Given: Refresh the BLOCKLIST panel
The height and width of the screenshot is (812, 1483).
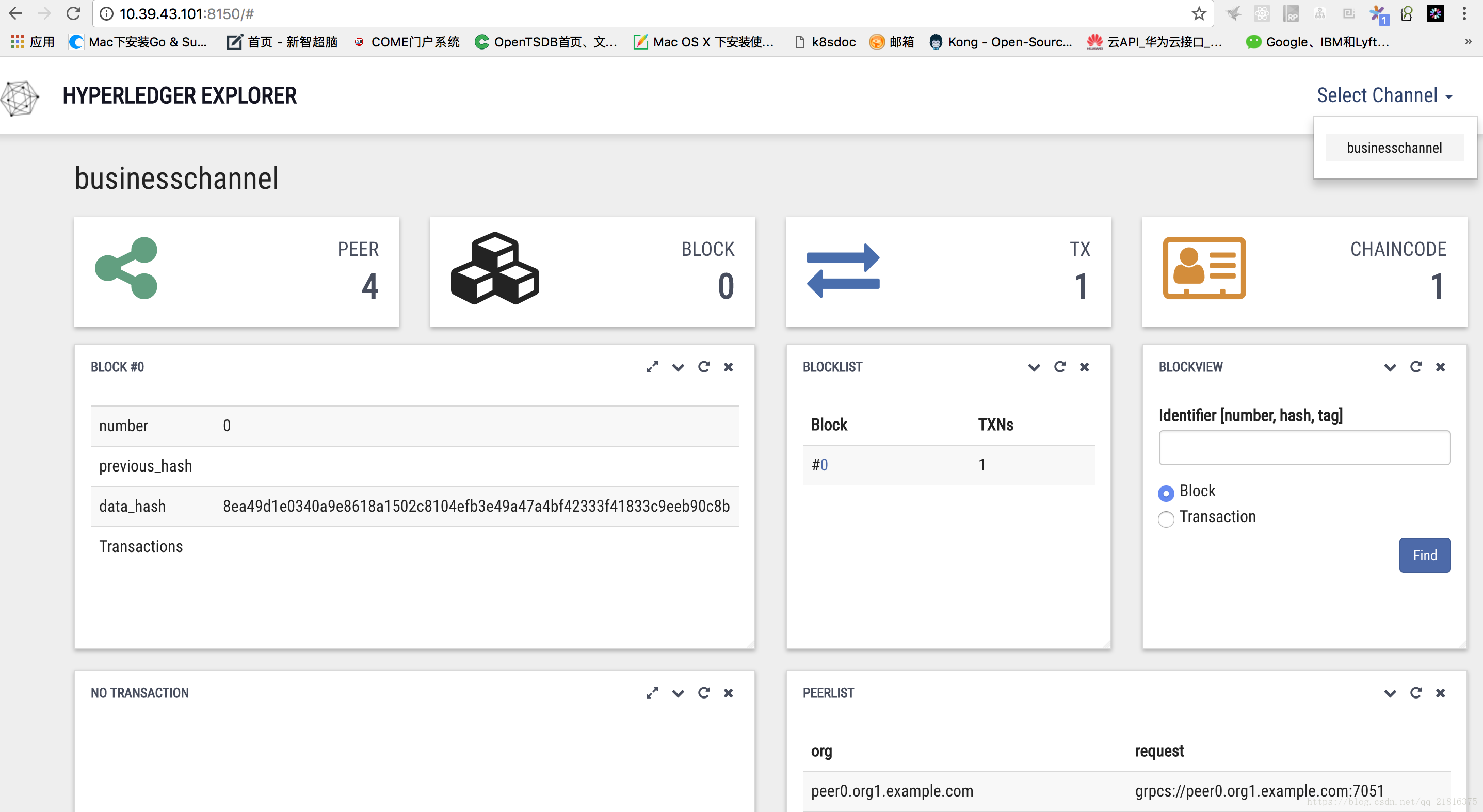Looking at the screenshot, I should tap(1060, 367).
